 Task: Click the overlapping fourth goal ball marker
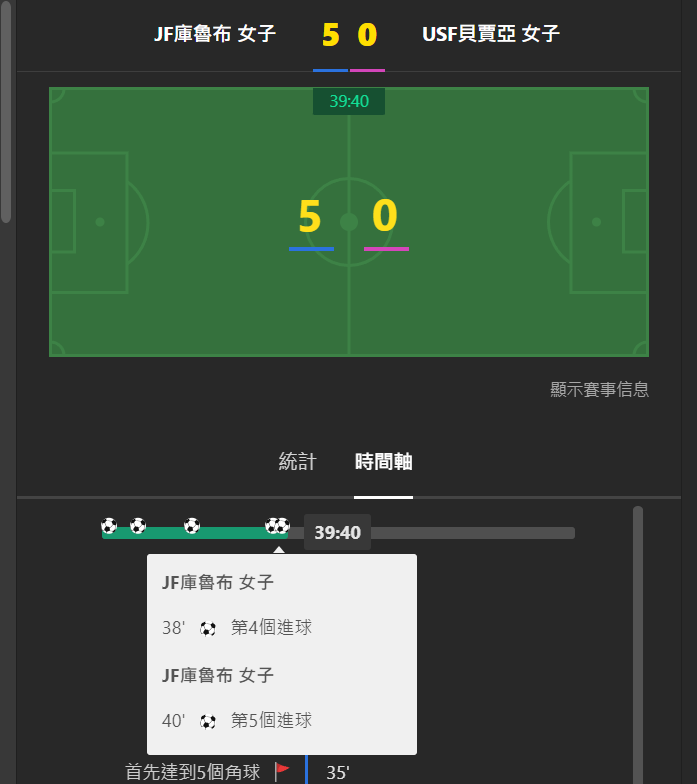270,526
